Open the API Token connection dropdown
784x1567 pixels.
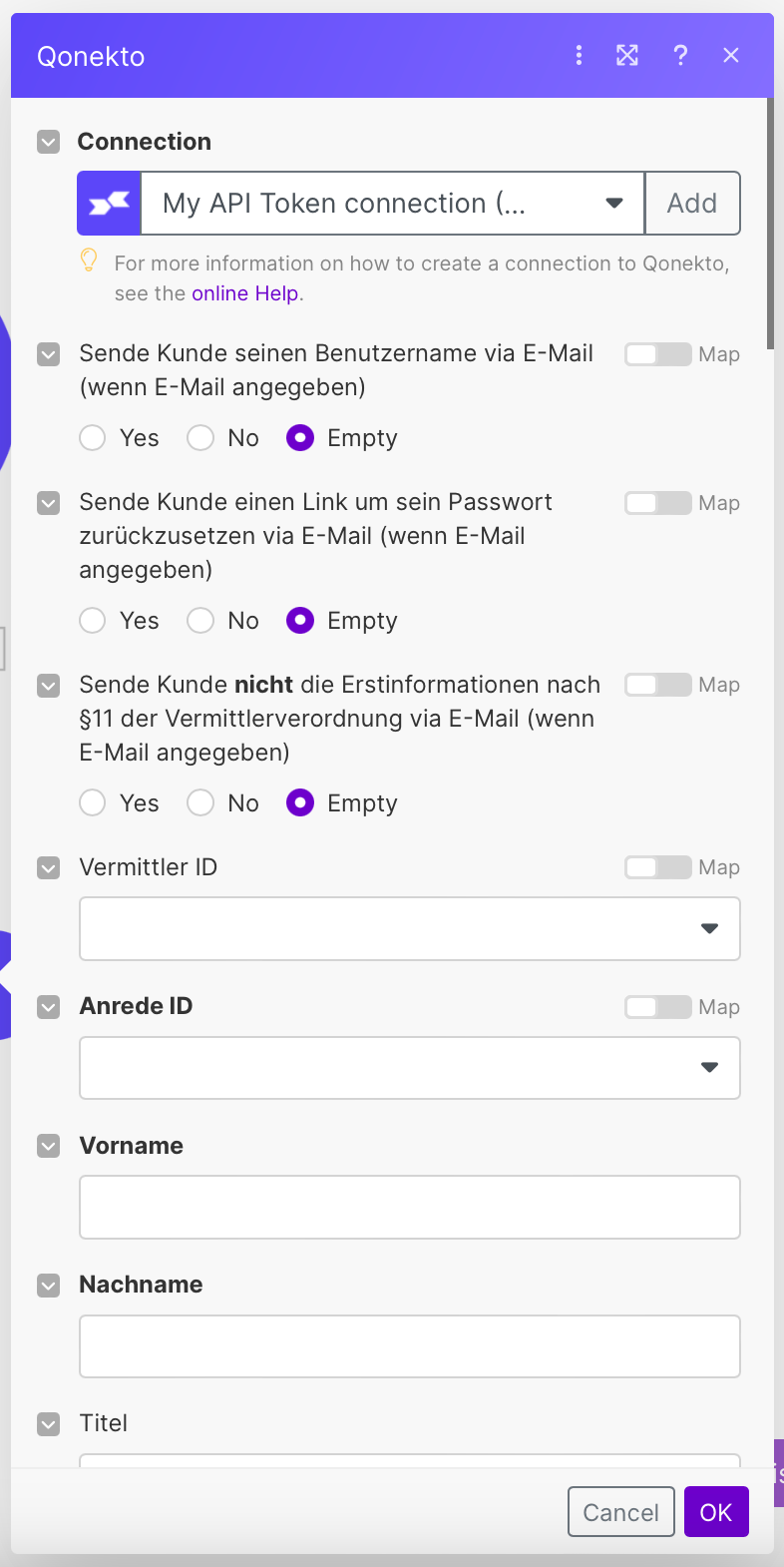pyautogui.click(x=392, y=204)
